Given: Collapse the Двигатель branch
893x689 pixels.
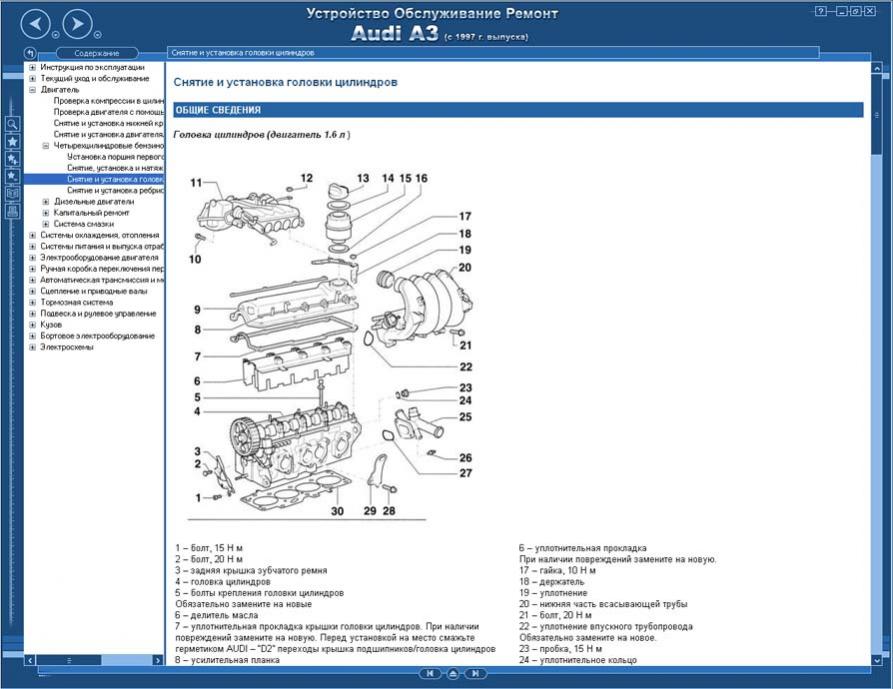Looking at the screenshot, I should (32, 89).
